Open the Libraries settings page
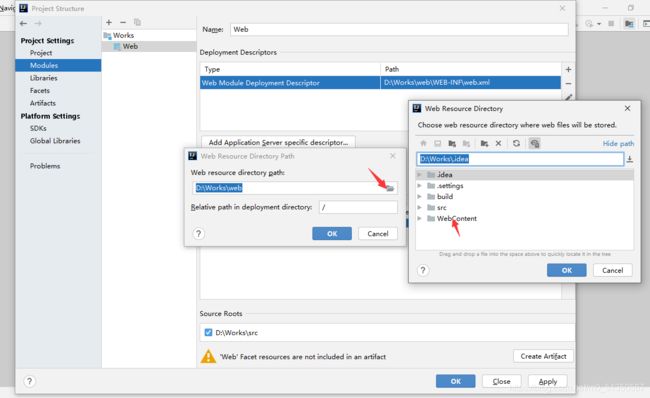 coord(44,78)
